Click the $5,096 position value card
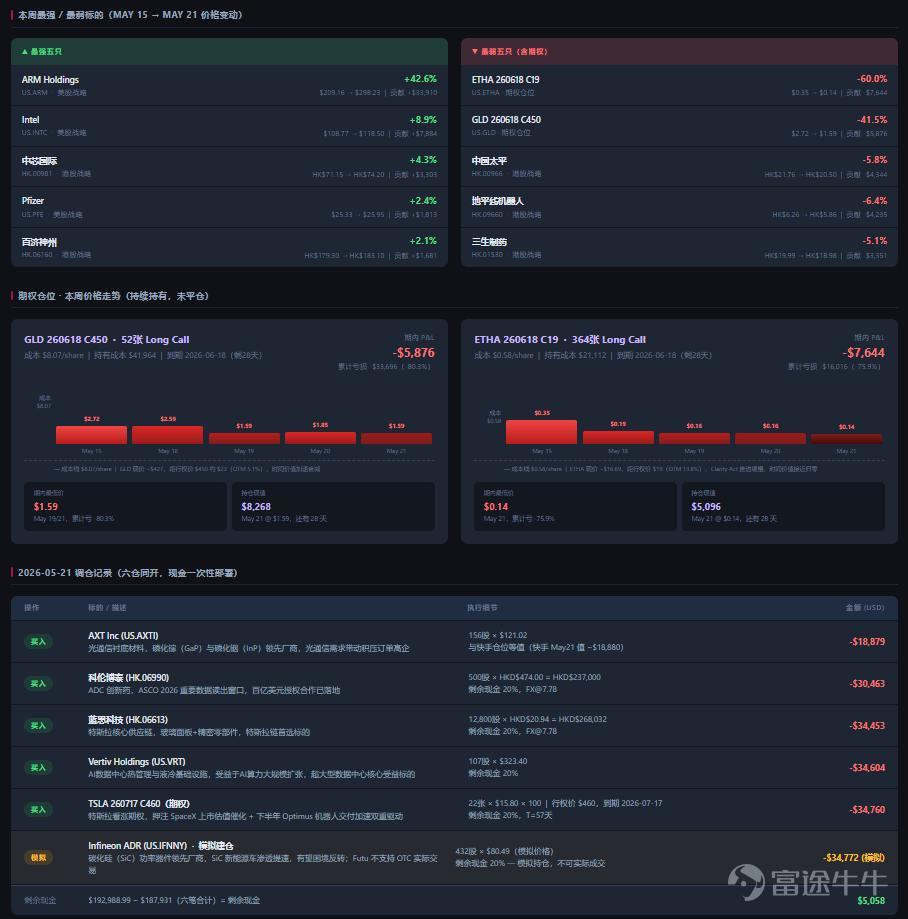The height and width of the screenshot is (919, 908). point(784,506)
